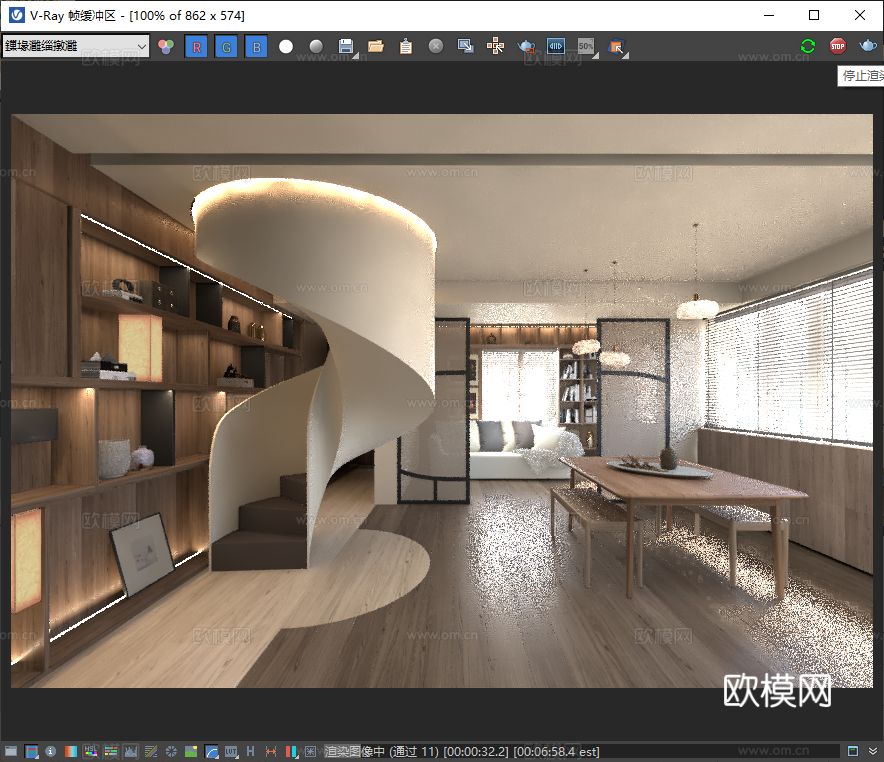
Task: View the alpha channel of the render
Action: [286, 46]
